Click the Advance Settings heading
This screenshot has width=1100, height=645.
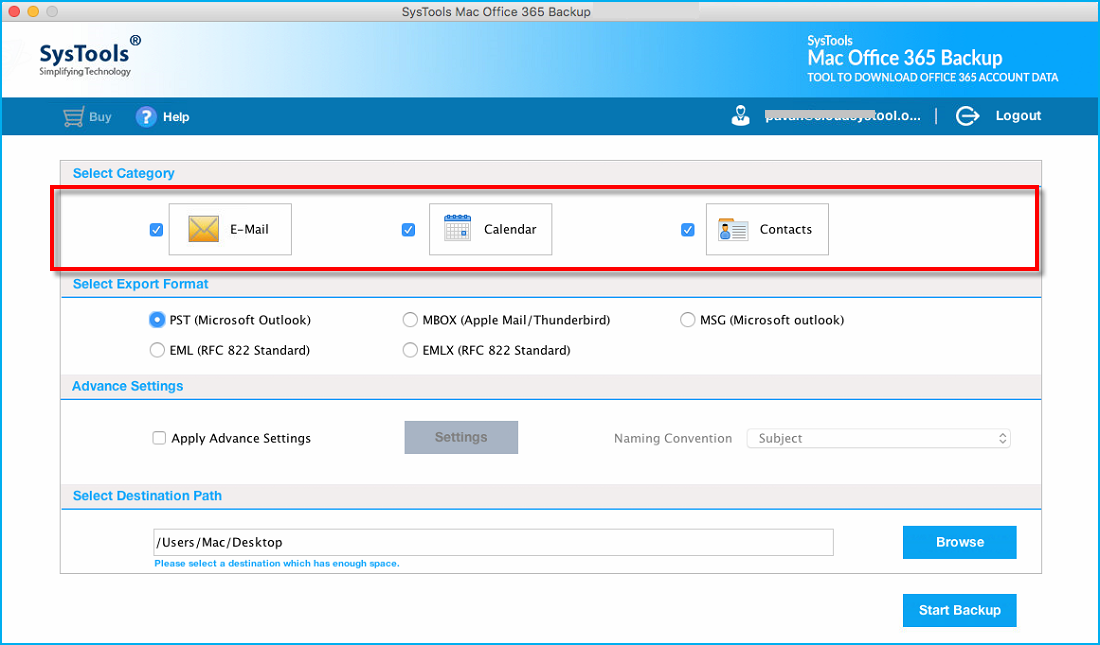click(x=128, y=386)
